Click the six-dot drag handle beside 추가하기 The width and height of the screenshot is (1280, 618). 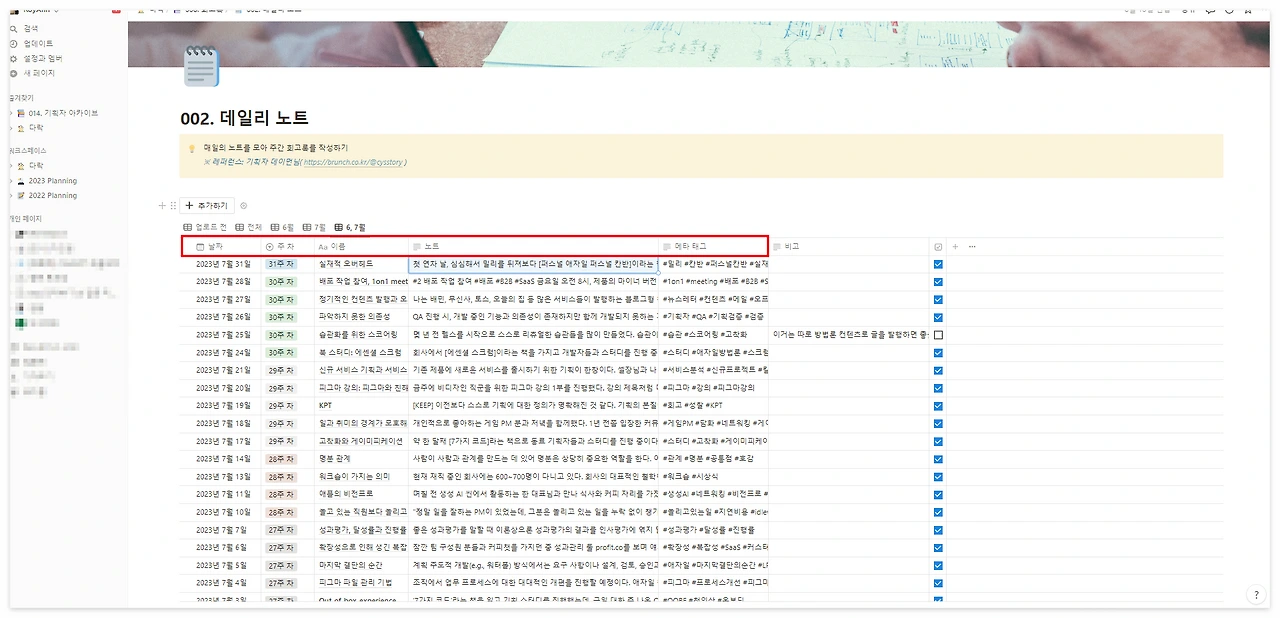click(x=173, y=206)
